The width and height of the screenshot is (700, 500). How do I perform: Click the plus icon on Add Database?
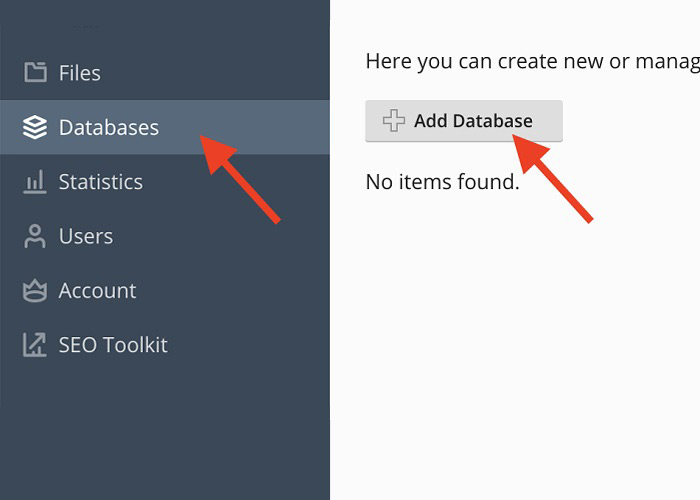point(394,122)
